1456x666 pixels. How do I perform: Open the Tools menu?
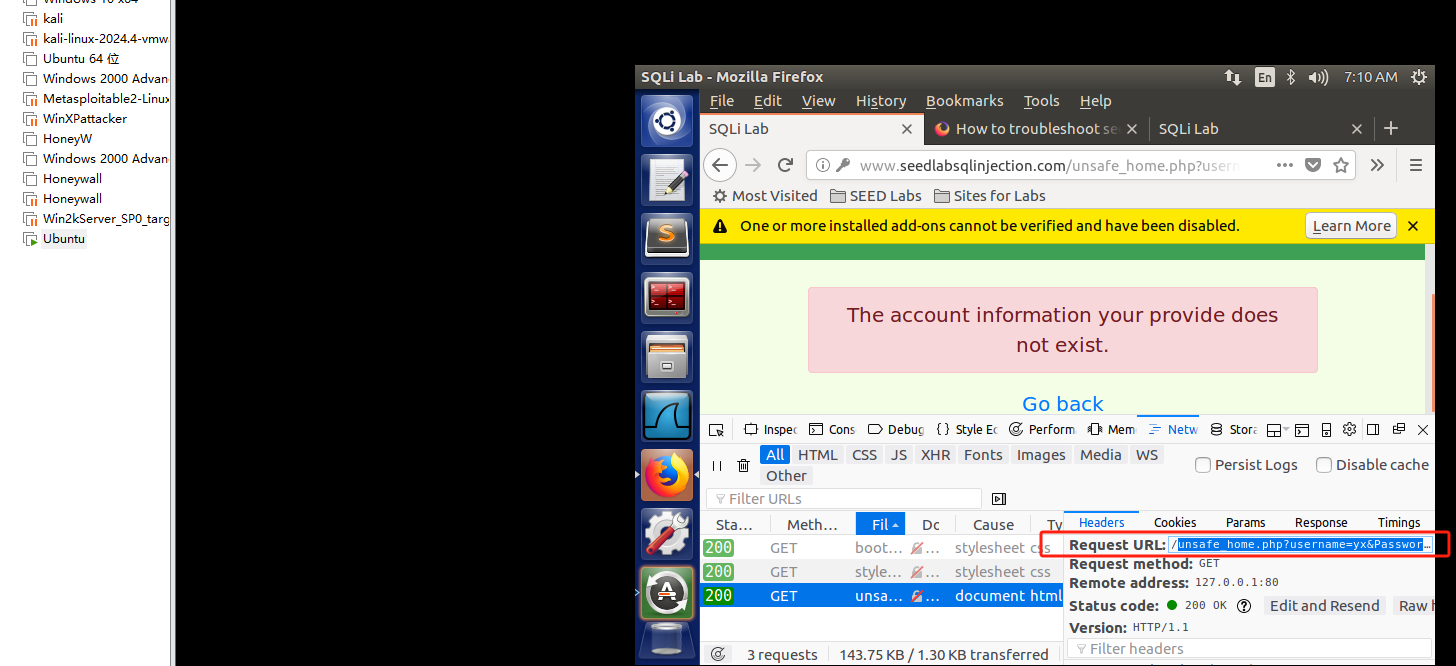click(1041, 101)
